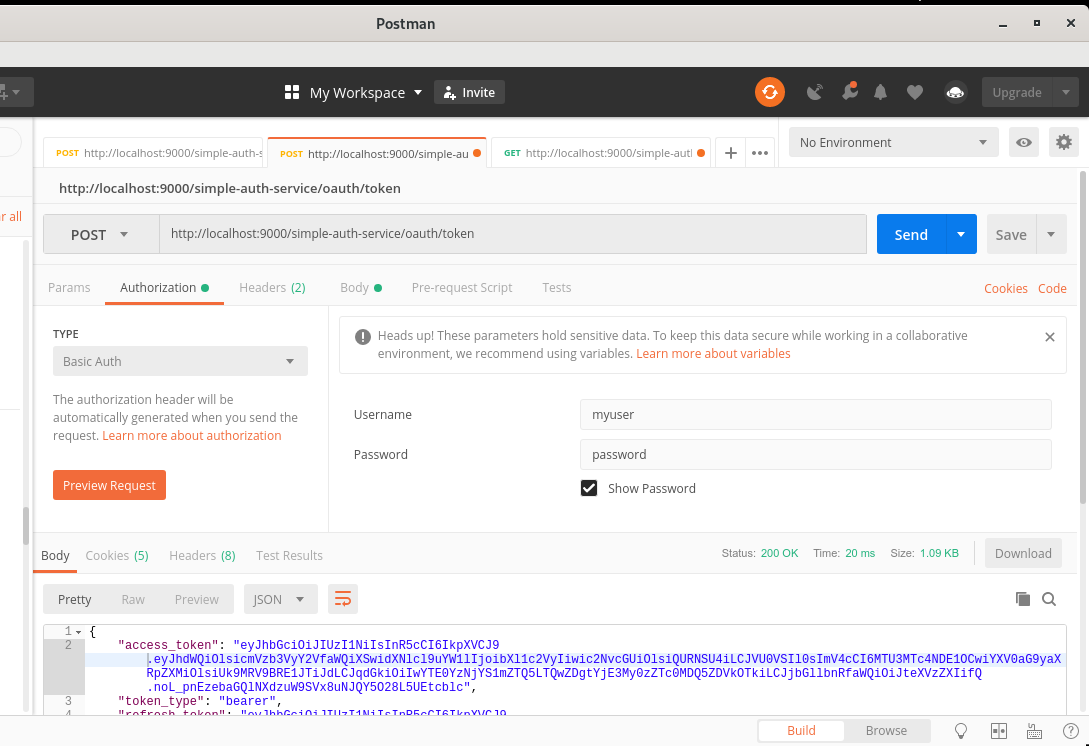Open the POST method dropdown
Viewport: 1089px width, 746px height.
point(101,235)
